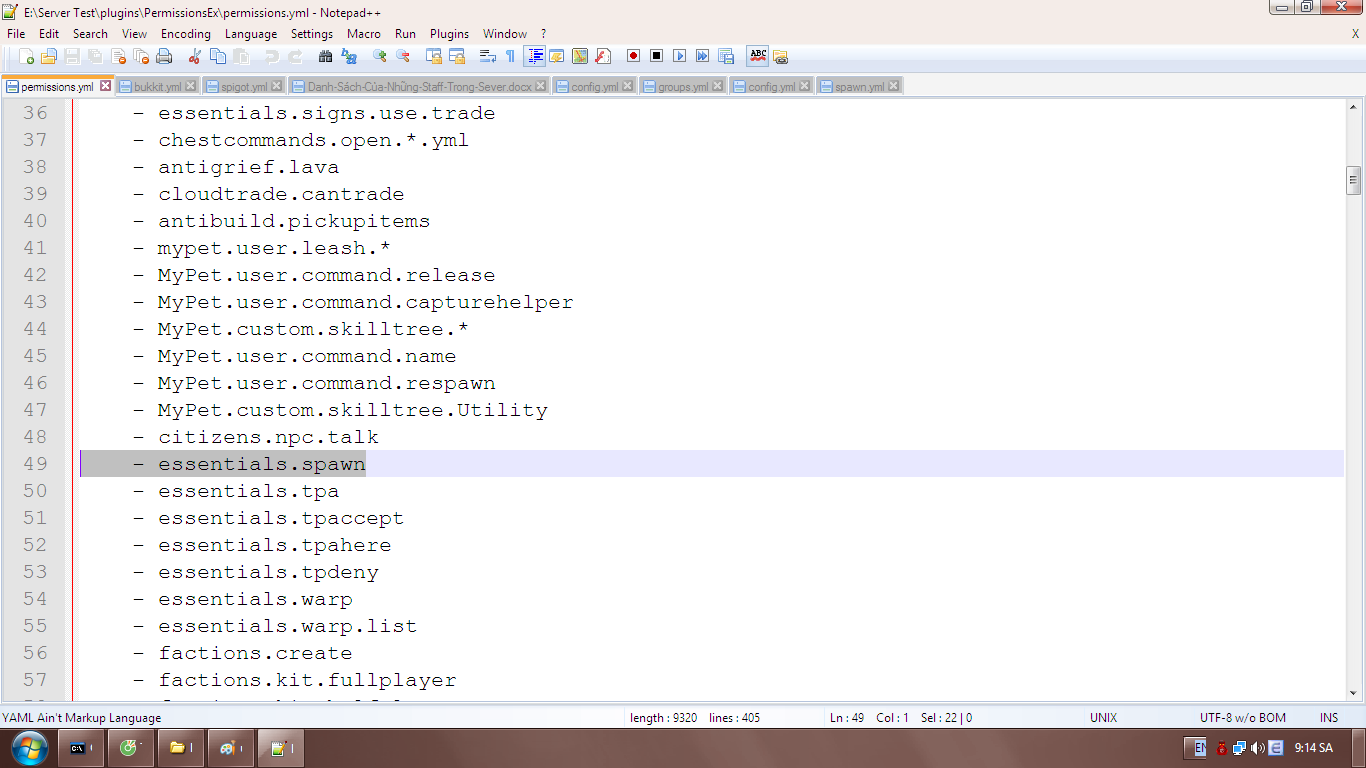Click the Redo toolbar arrow
Image resolution: width=1366 pixels, height=768 pixels.
click(x=295, y=56)
